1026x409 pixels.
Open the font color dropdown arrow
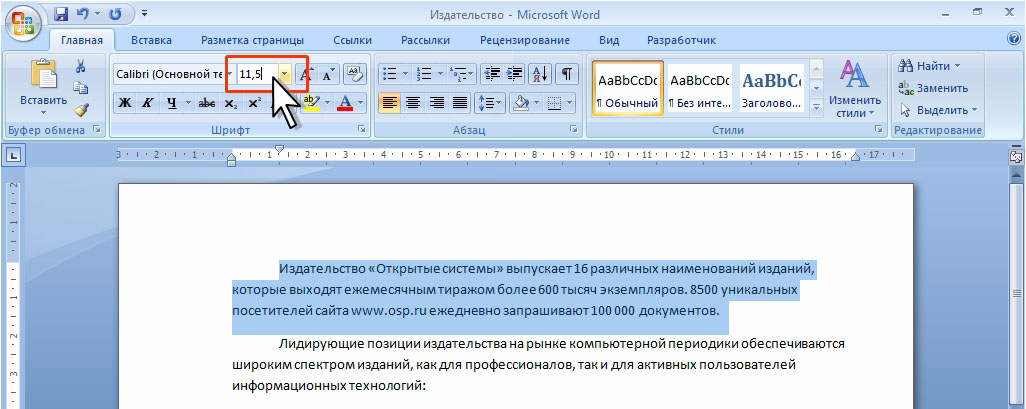tap(363, 103)
